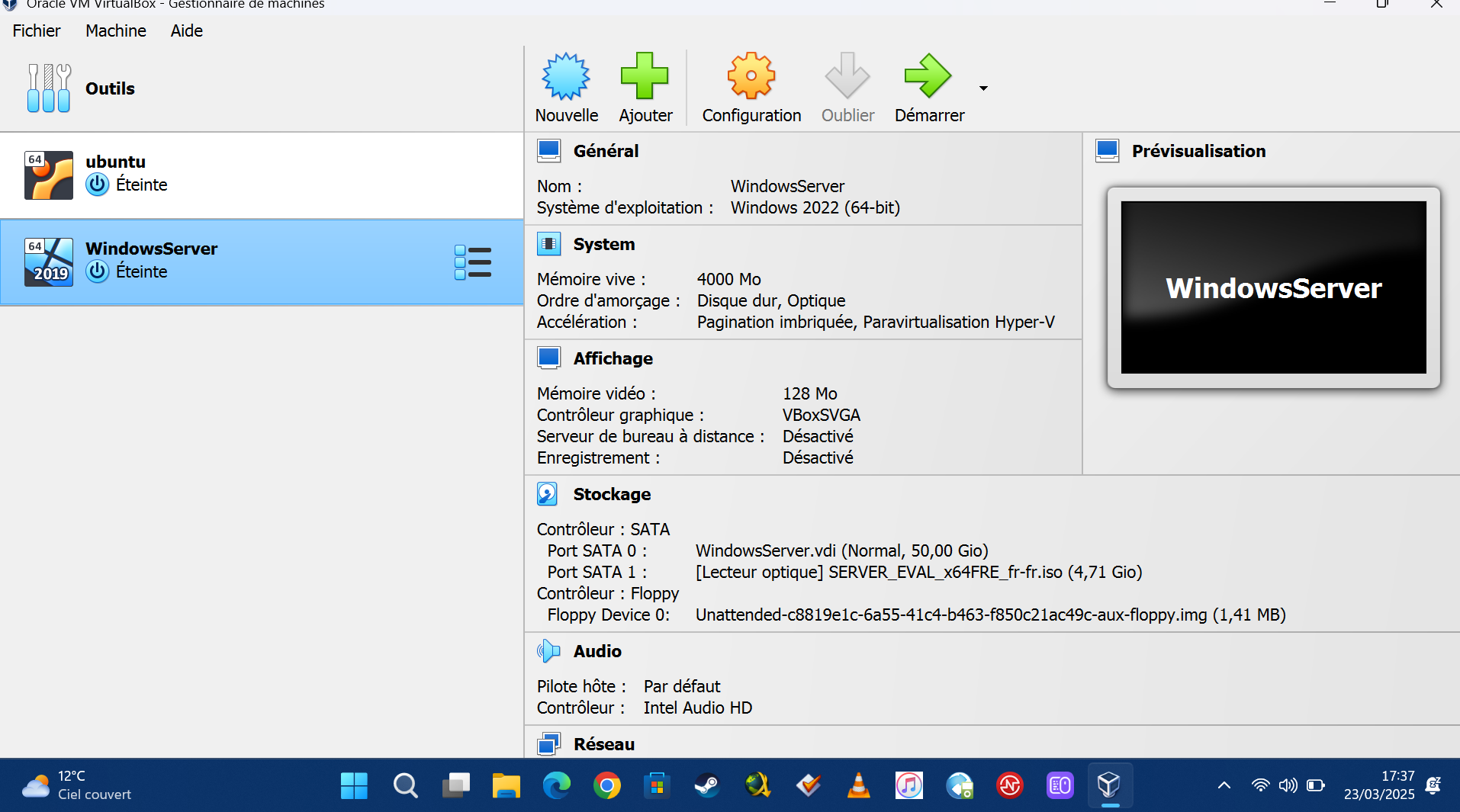Click the Nouvelle machine toolbar icon

pos(566,76)
